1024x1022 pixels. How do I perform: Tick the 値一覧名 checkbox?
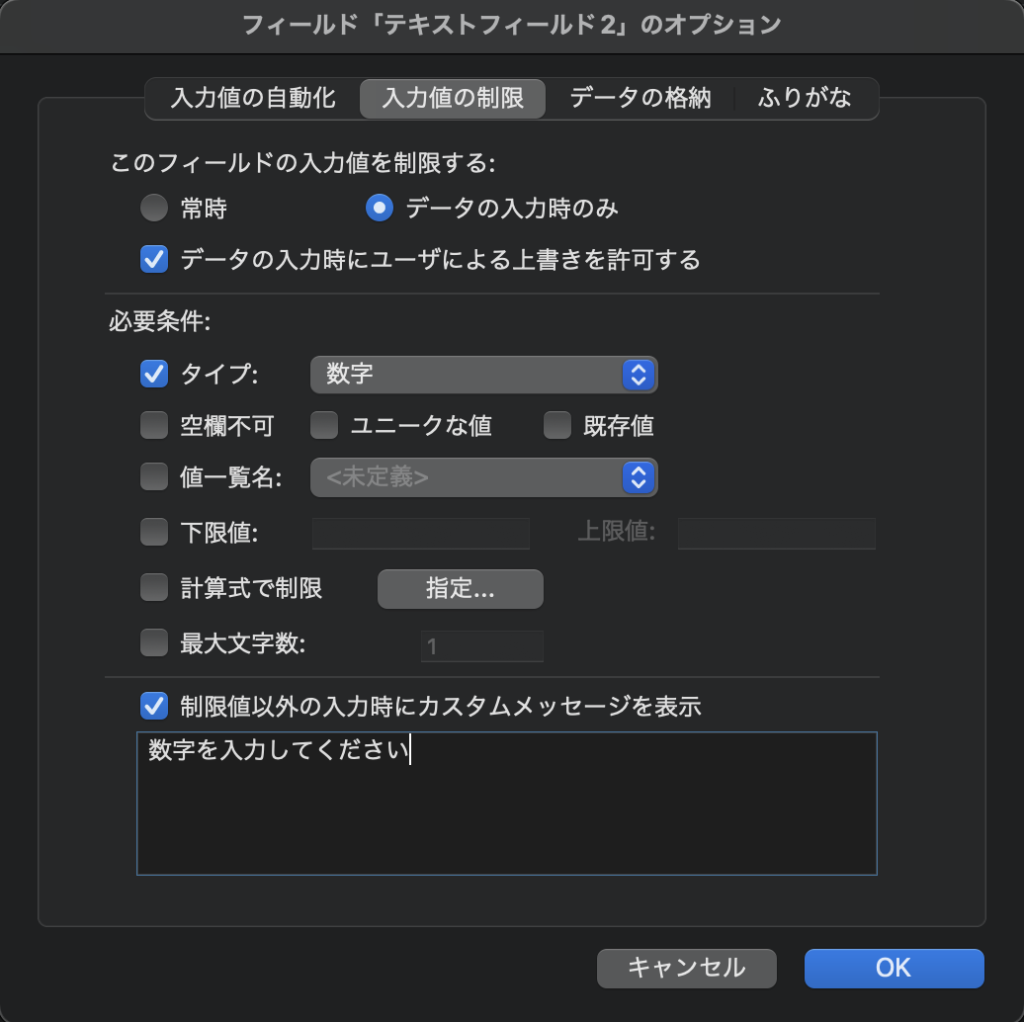click(154, 477)
